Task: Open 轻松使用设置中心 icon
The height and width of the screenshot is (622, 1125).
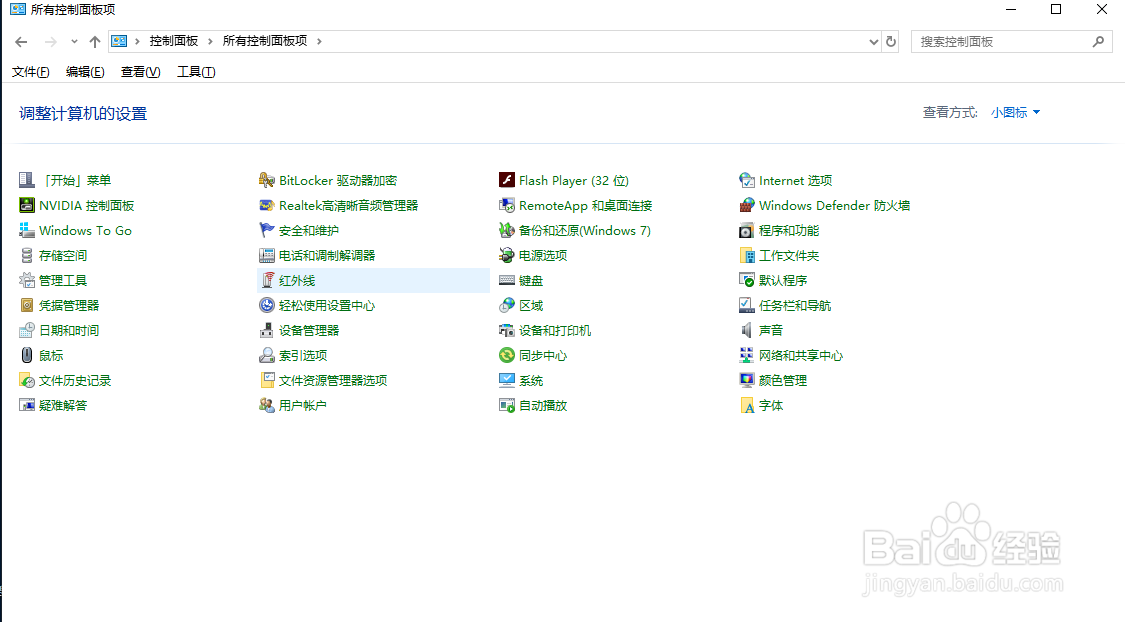Action: [267, 306]
